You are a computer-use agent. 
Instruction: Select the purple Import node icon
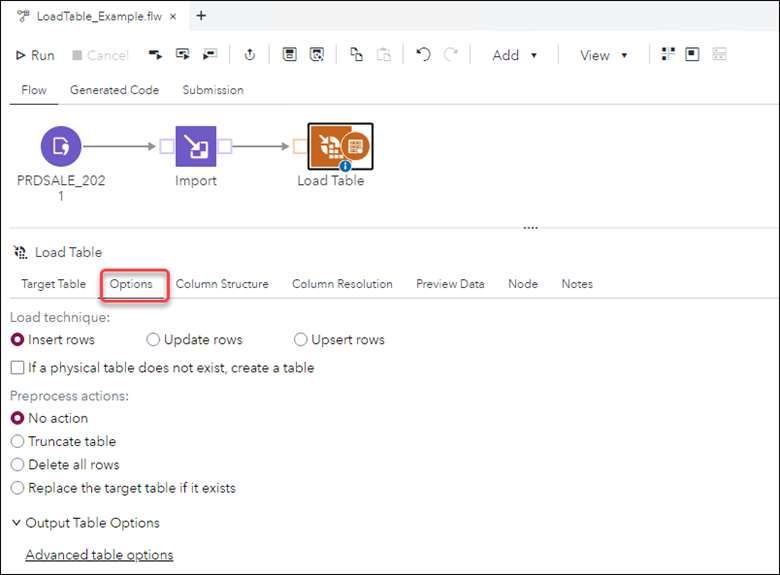pyautogui.click(x=196, y=147)
